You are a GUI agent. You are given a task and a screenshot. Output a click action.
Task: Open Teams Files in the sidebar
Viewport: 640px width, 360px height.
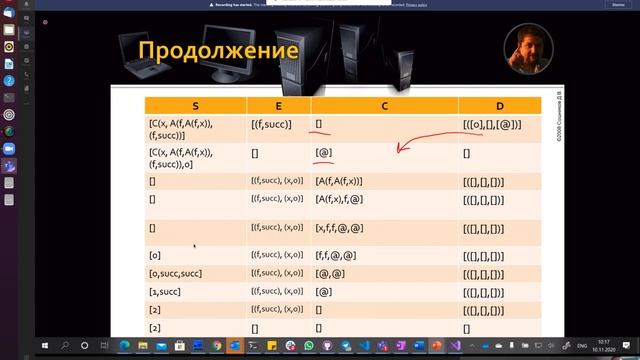[27, 88]
